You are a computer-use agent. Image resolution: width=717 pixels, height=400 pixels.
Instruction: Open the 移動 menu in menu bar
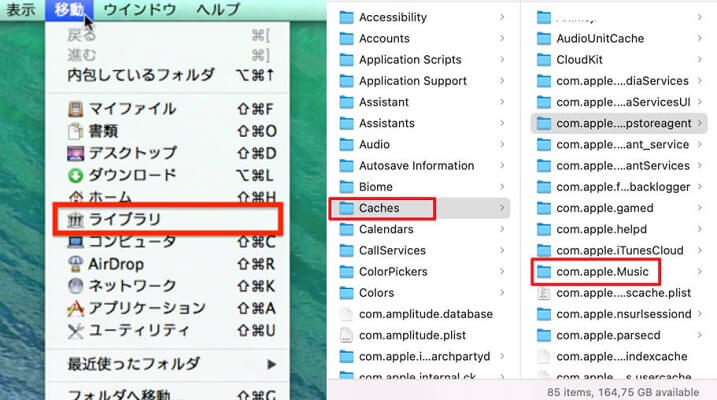tap(69, 10)
